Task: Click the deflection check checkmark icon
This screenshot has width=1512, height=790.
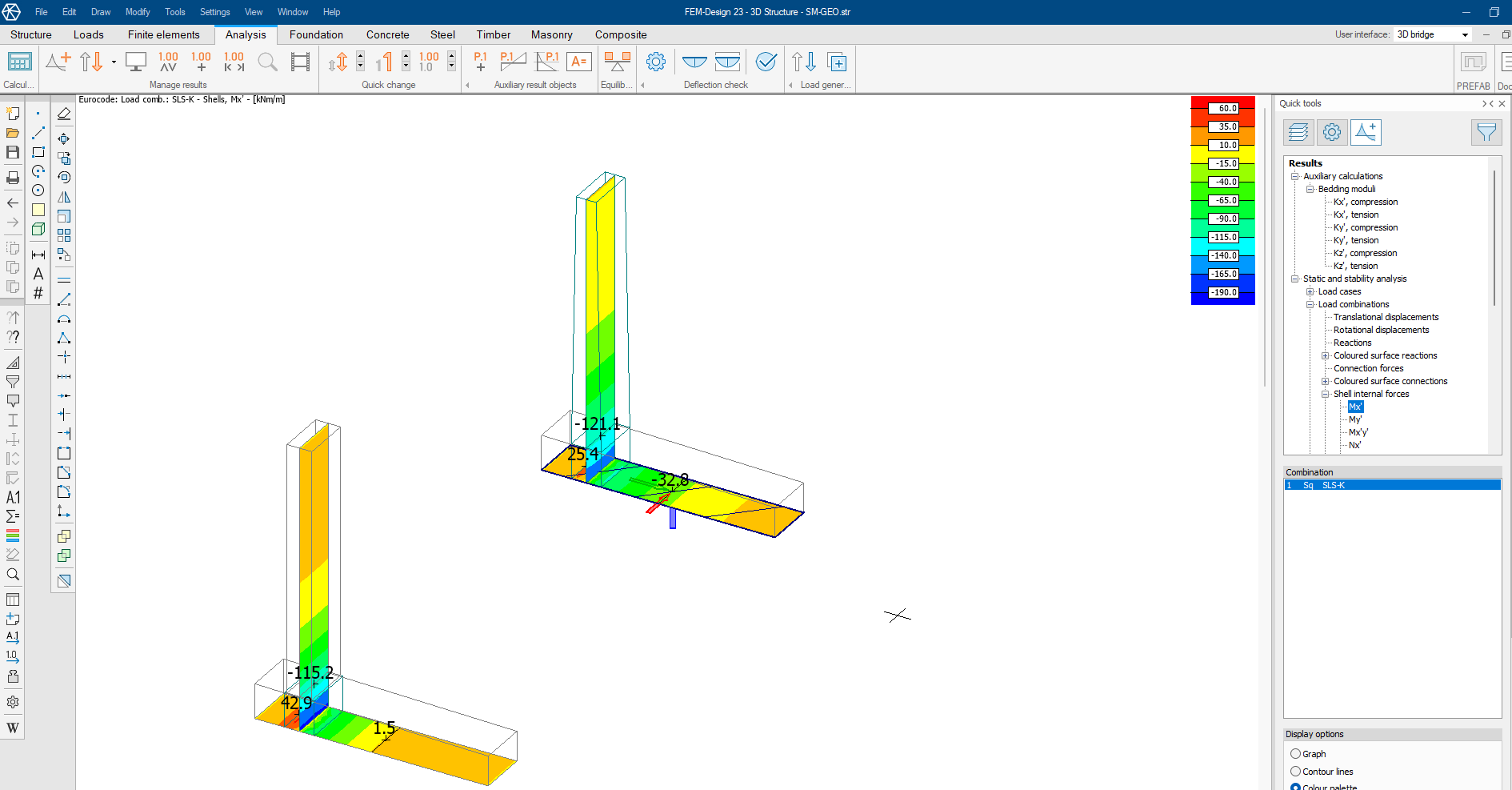Action: (766, 62)
